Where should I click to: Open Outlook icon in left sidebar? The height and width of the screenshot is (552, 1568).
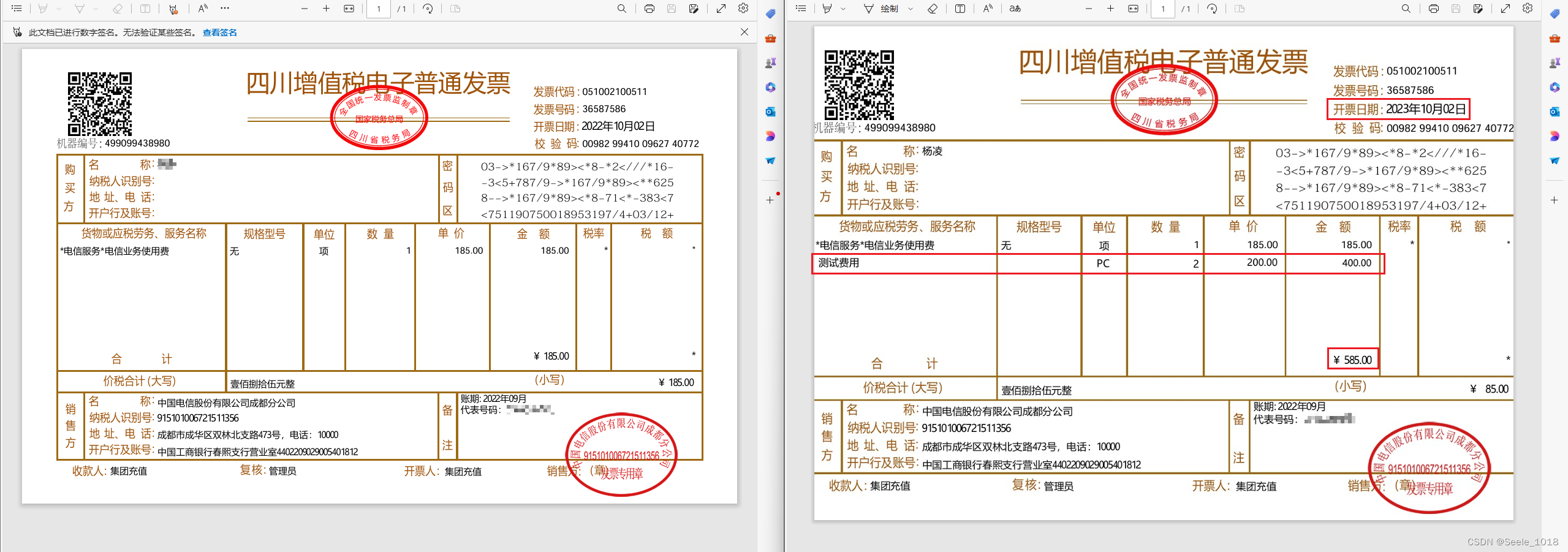coord(770,112)
